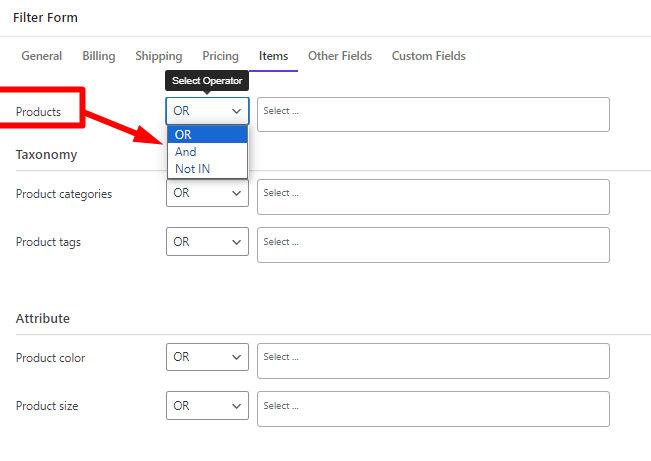
Task: Click the Products select field
Action: pyautogui.click(x=433, y=115)
